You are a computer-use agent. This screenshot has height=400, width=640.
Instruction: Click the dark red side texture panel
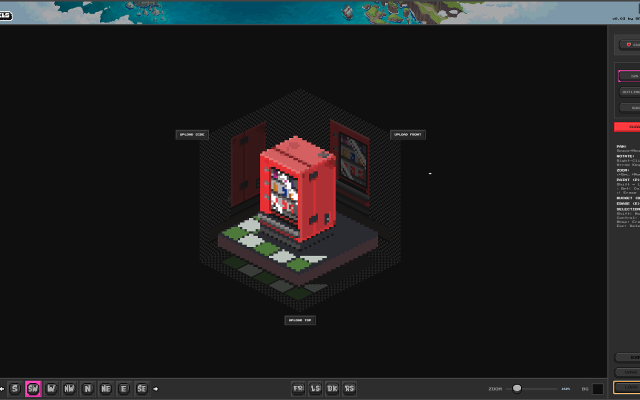tap(249, 164)
